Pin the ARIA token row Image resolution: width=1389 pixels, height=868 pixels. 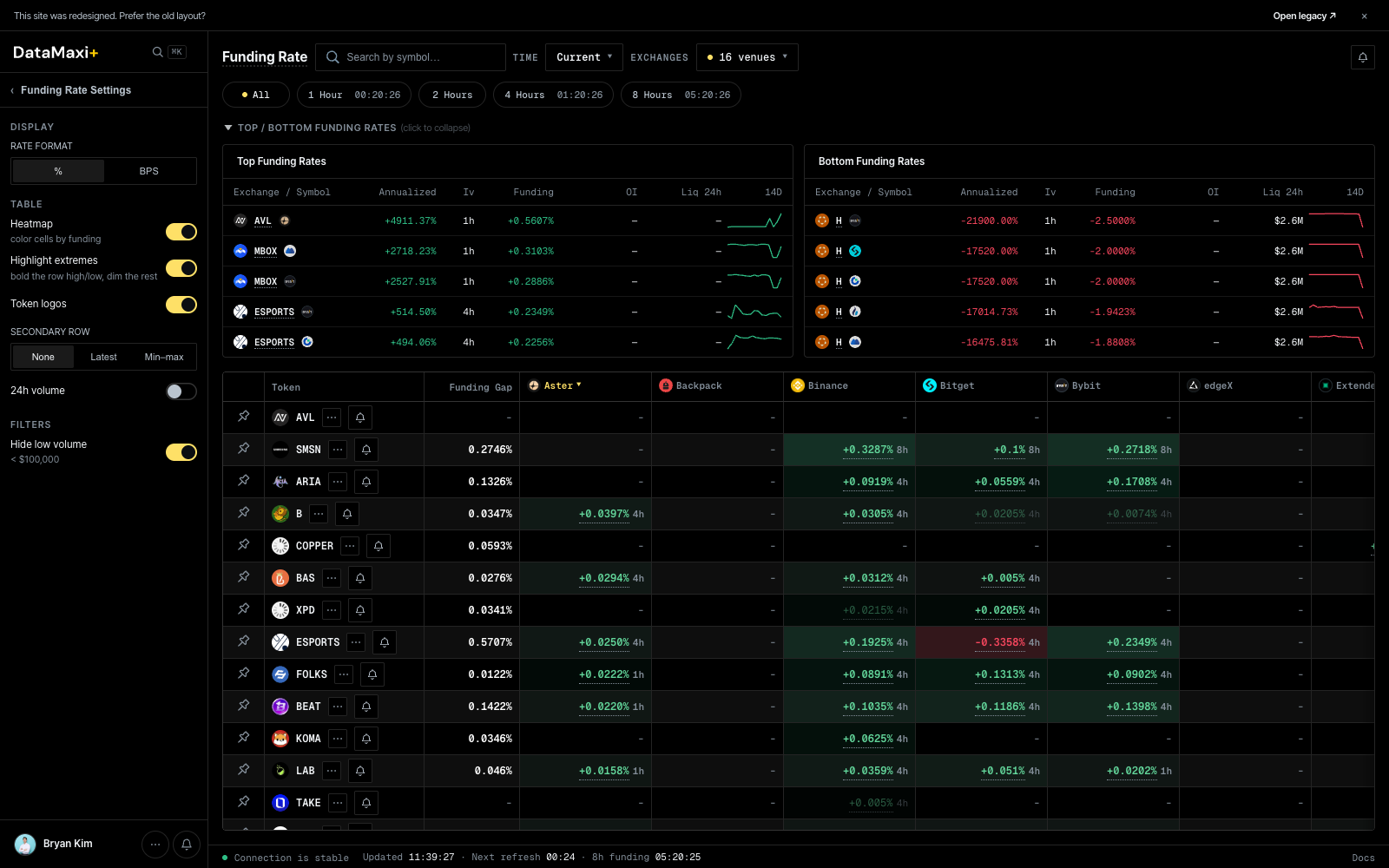coord(244,481)
